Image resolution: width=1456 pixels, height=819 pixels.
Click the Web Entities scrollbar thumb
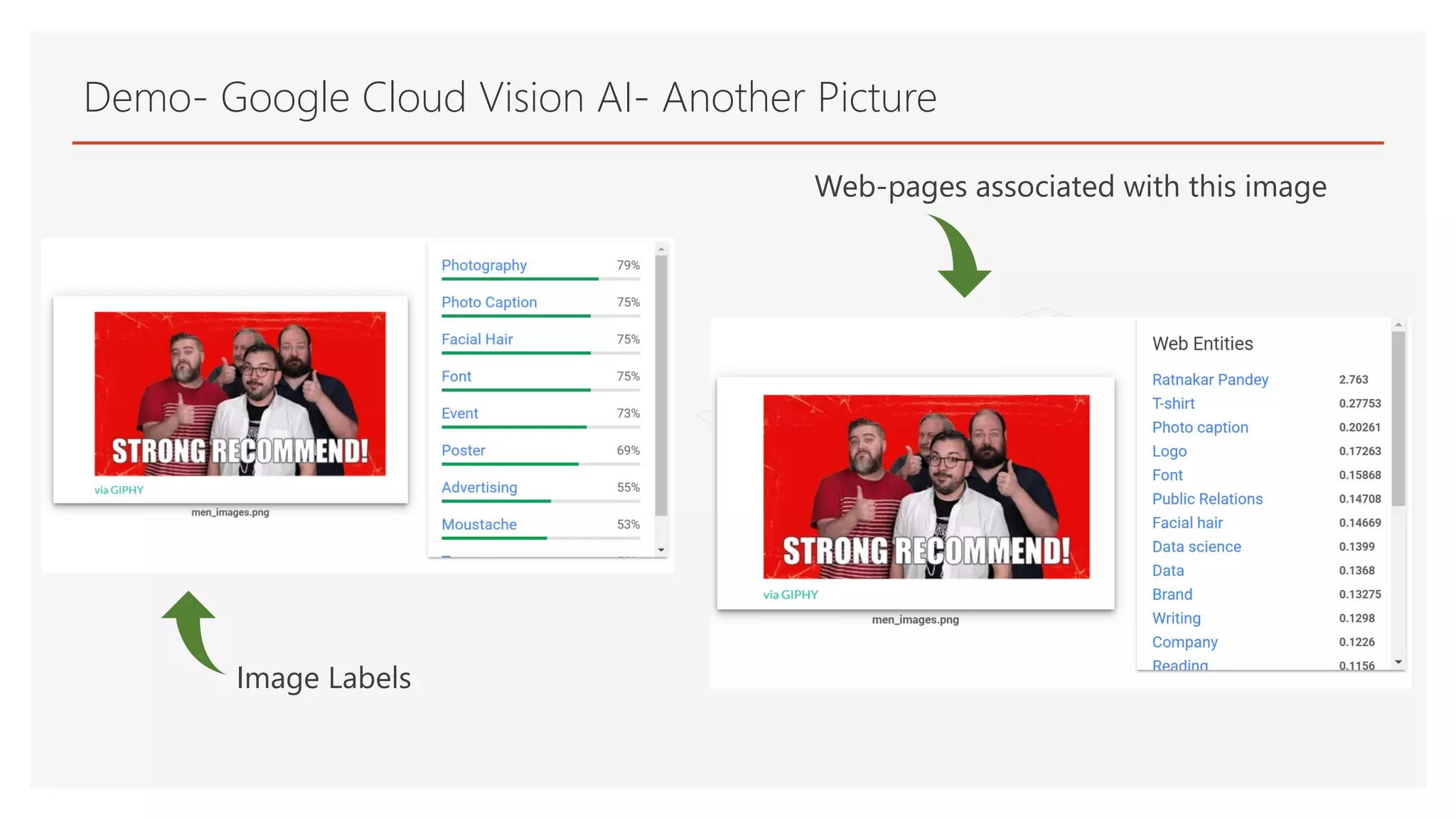[1398, 419]
